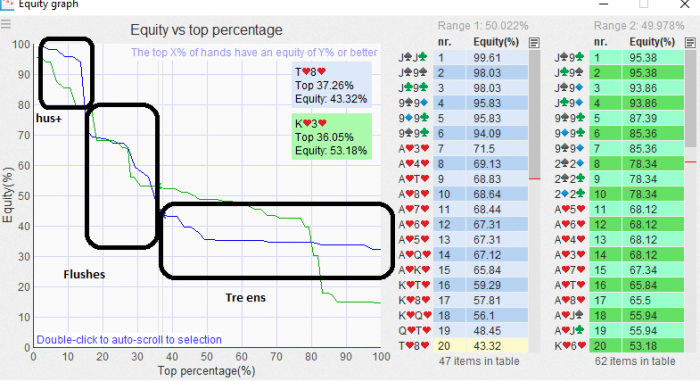700x381 pixels.
Task: Sort Range 1 by nr. column header
Action: click(x=444, y=42)
